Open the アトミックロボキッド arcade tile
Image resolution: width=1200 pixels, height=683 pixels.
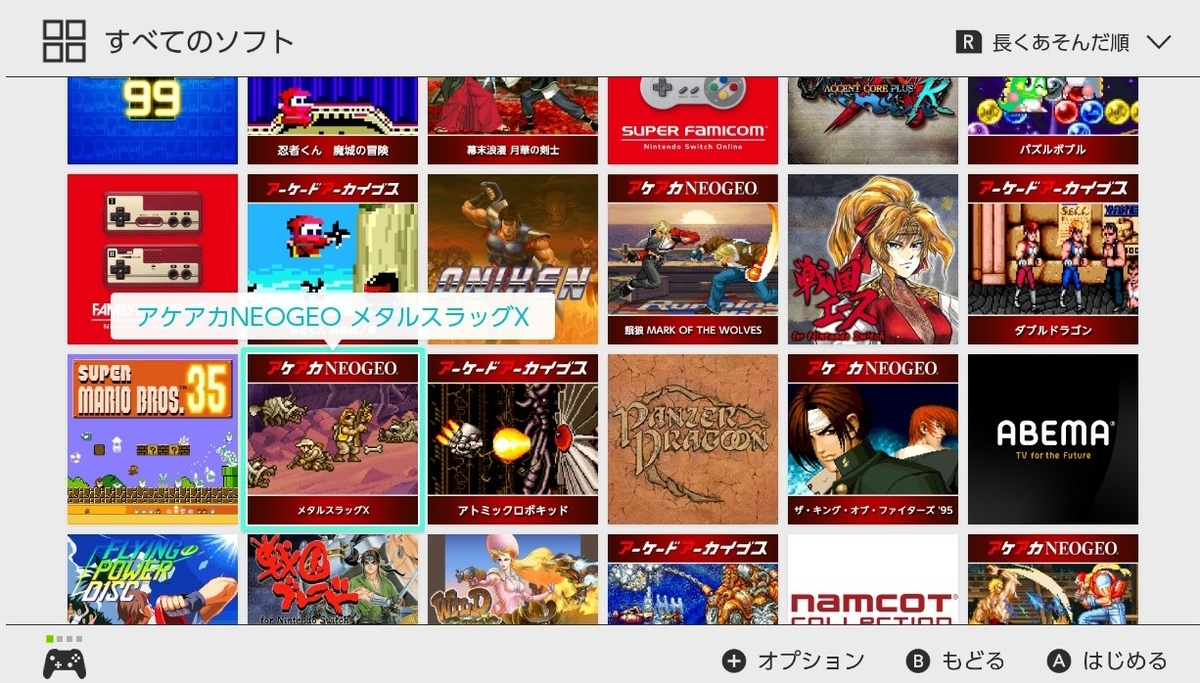click(513, 439)
